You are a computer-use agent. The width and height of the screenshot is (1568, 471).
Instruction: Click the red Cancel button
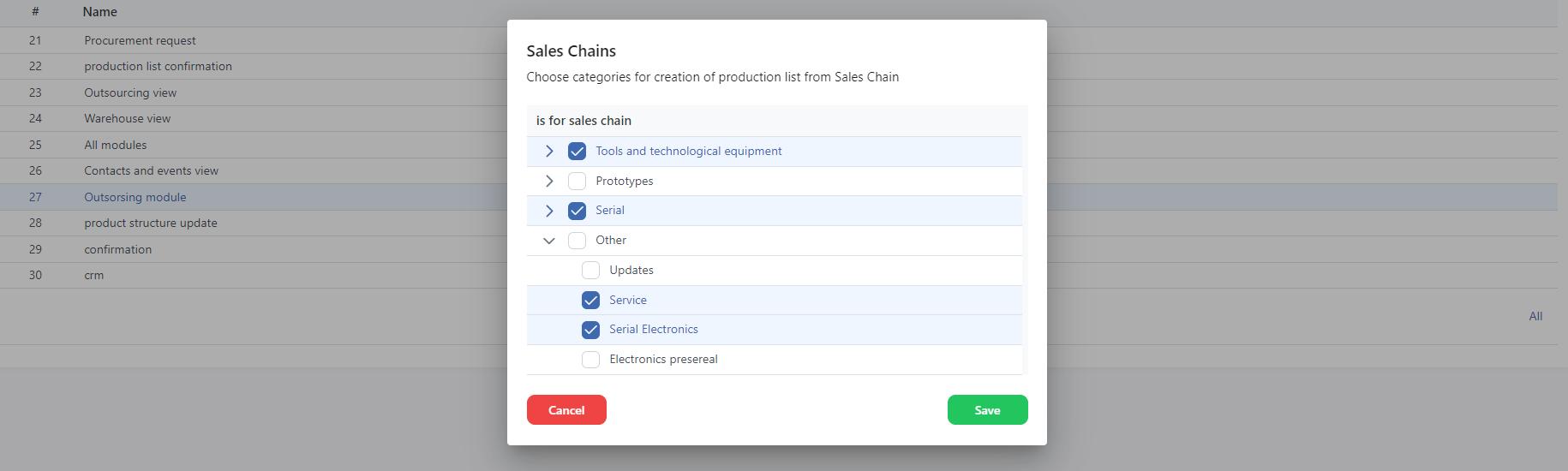click(x=566, y=410)
